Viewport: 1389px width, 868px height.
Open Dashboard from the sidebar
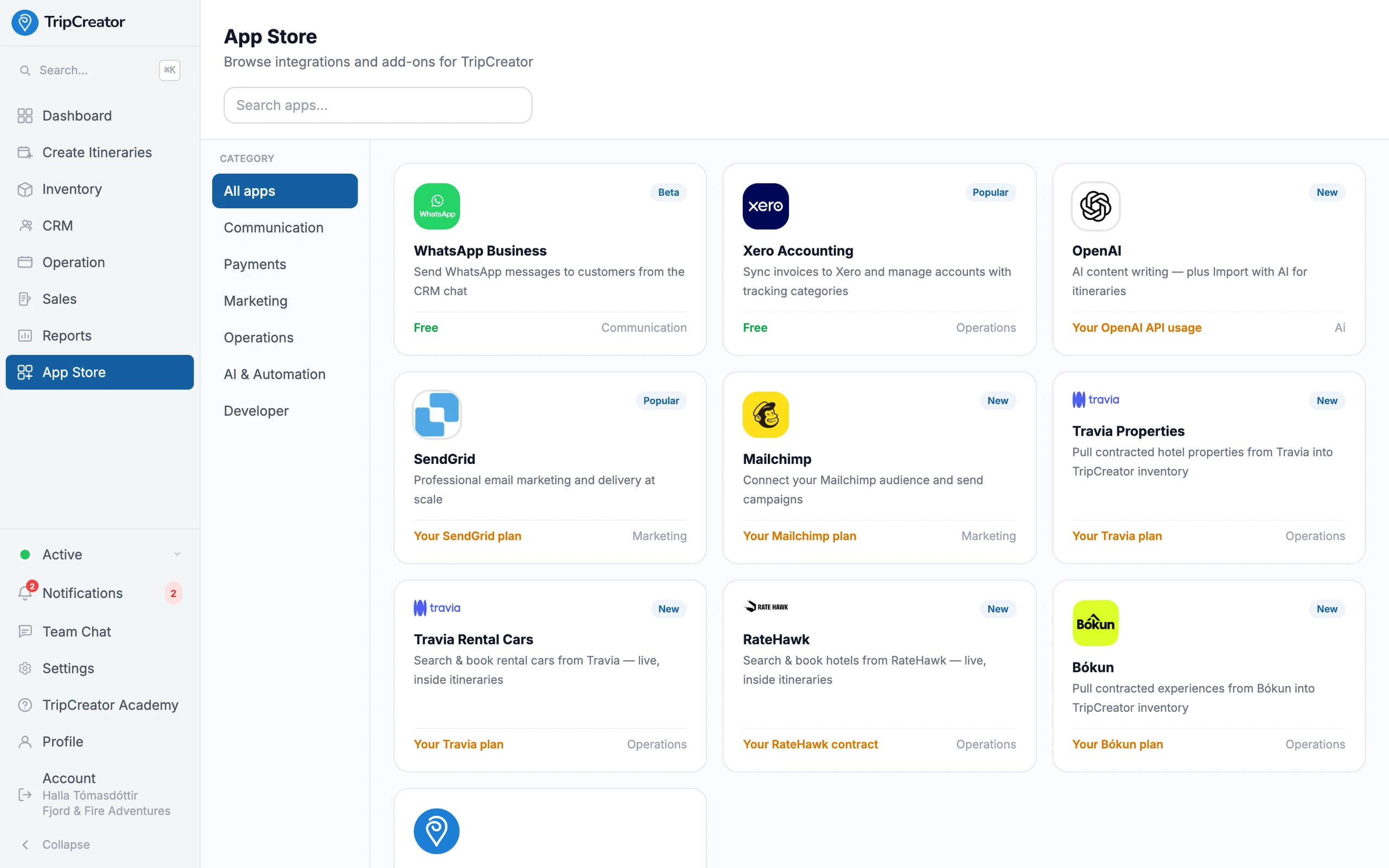[x=100, y=116]
